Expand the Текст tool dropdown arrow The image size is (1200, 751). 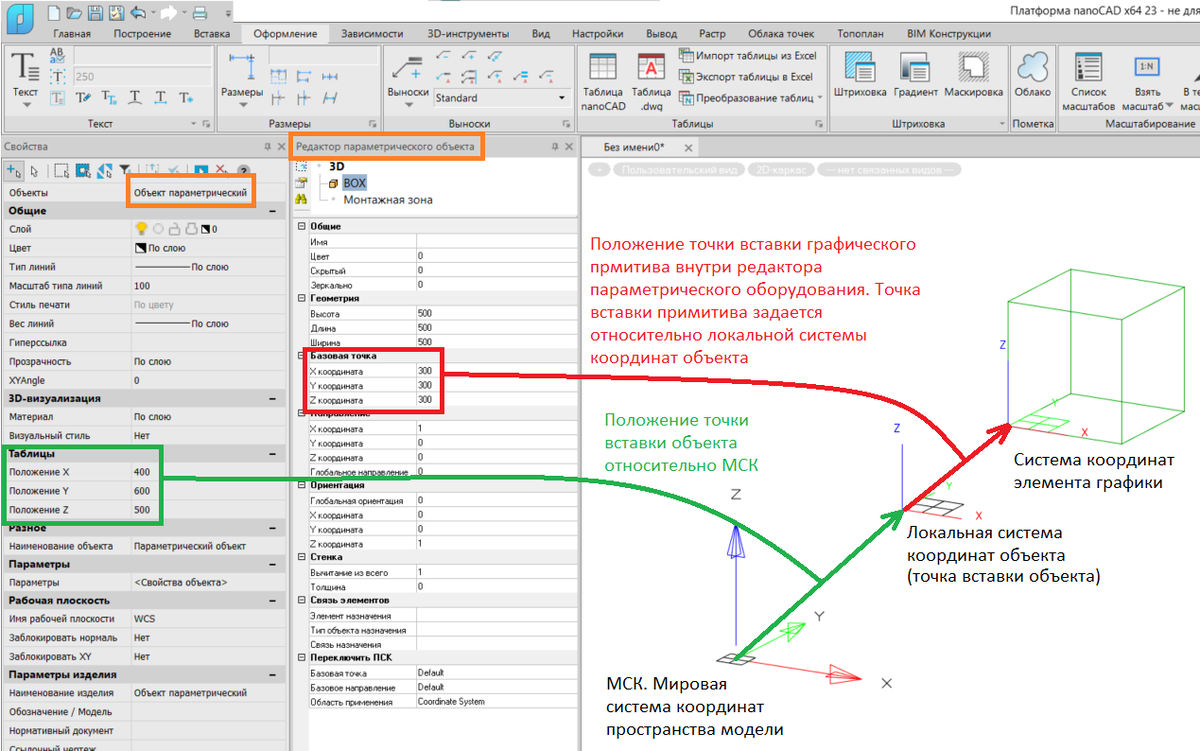(25, 105)
